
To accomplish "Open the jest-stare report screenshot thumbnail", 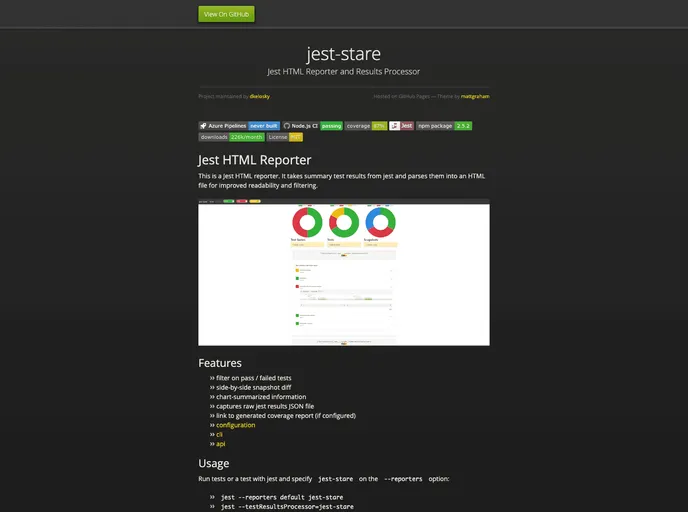I will click(x=344, y=272).
